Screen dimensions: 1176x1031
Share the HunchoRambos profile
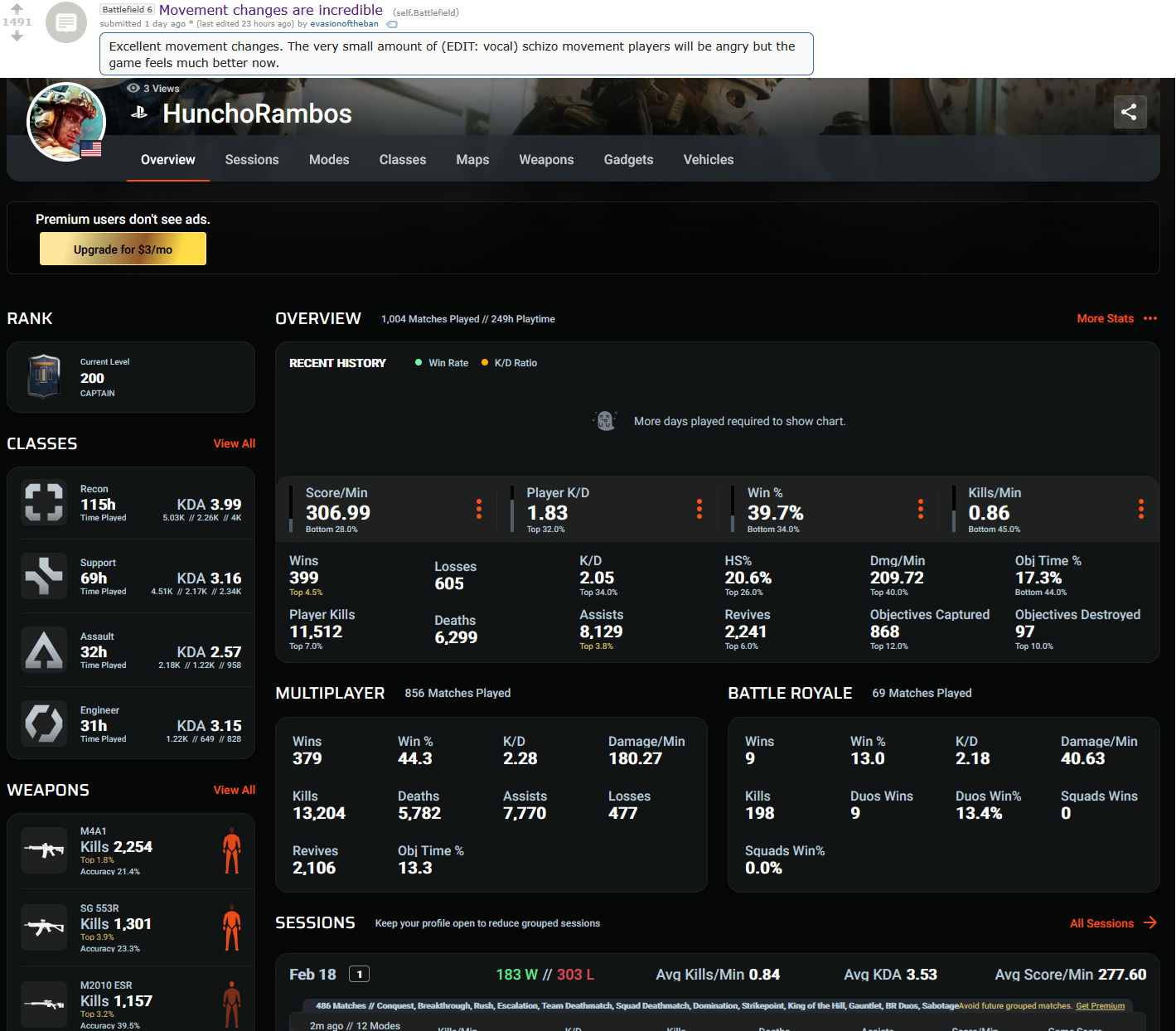(x=1130, y=112)
